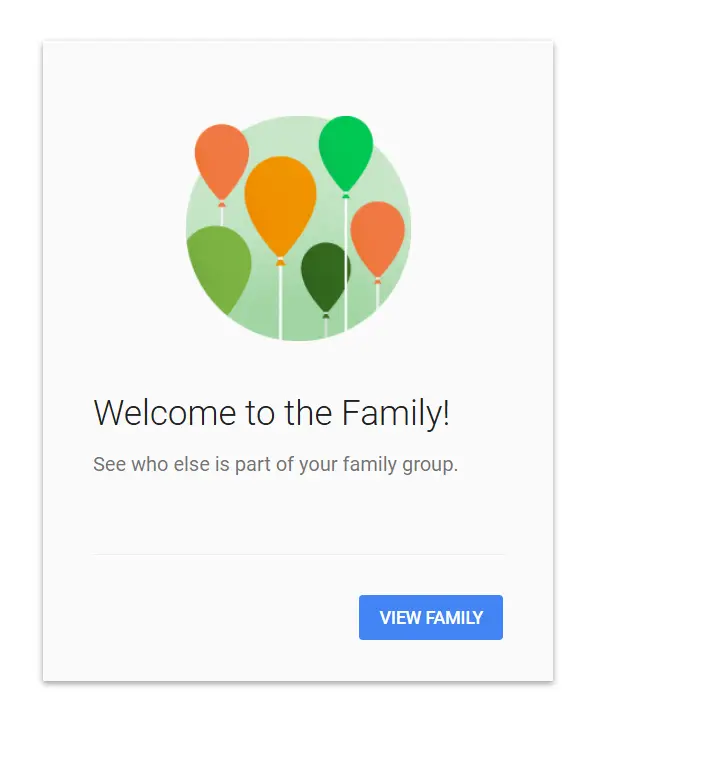
Task: Click the words "family group" in the subtitle
Action: pyautogui.click(x=400, y=464)
